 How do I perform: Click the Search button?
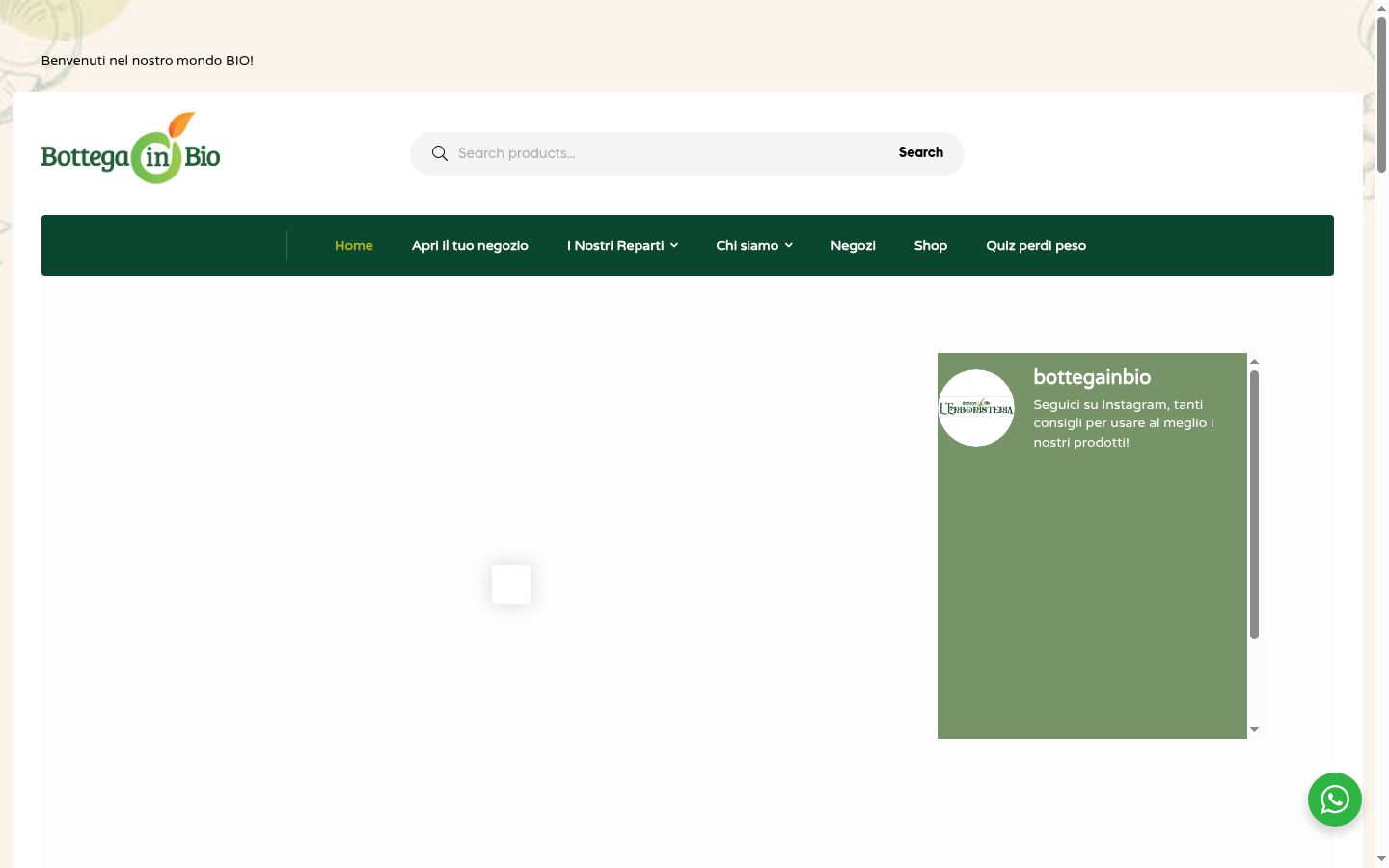coord(921,152)
